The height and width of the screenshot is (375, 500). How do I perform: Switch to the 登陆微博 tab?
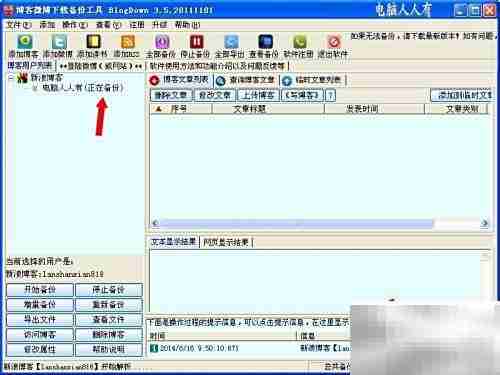pyautogui.click(x=101, y=66)
